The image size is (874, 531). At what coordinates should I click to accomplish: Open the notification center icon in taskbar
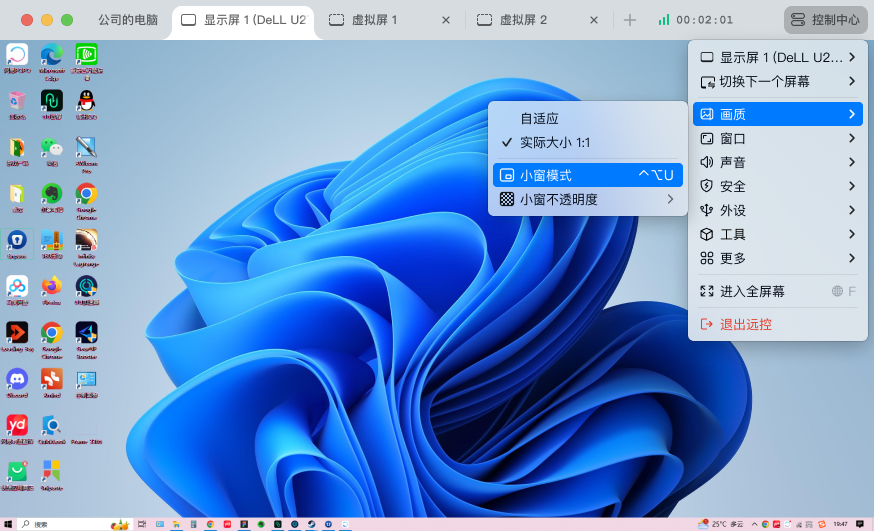pyautogui.click(x=860, y=524)
